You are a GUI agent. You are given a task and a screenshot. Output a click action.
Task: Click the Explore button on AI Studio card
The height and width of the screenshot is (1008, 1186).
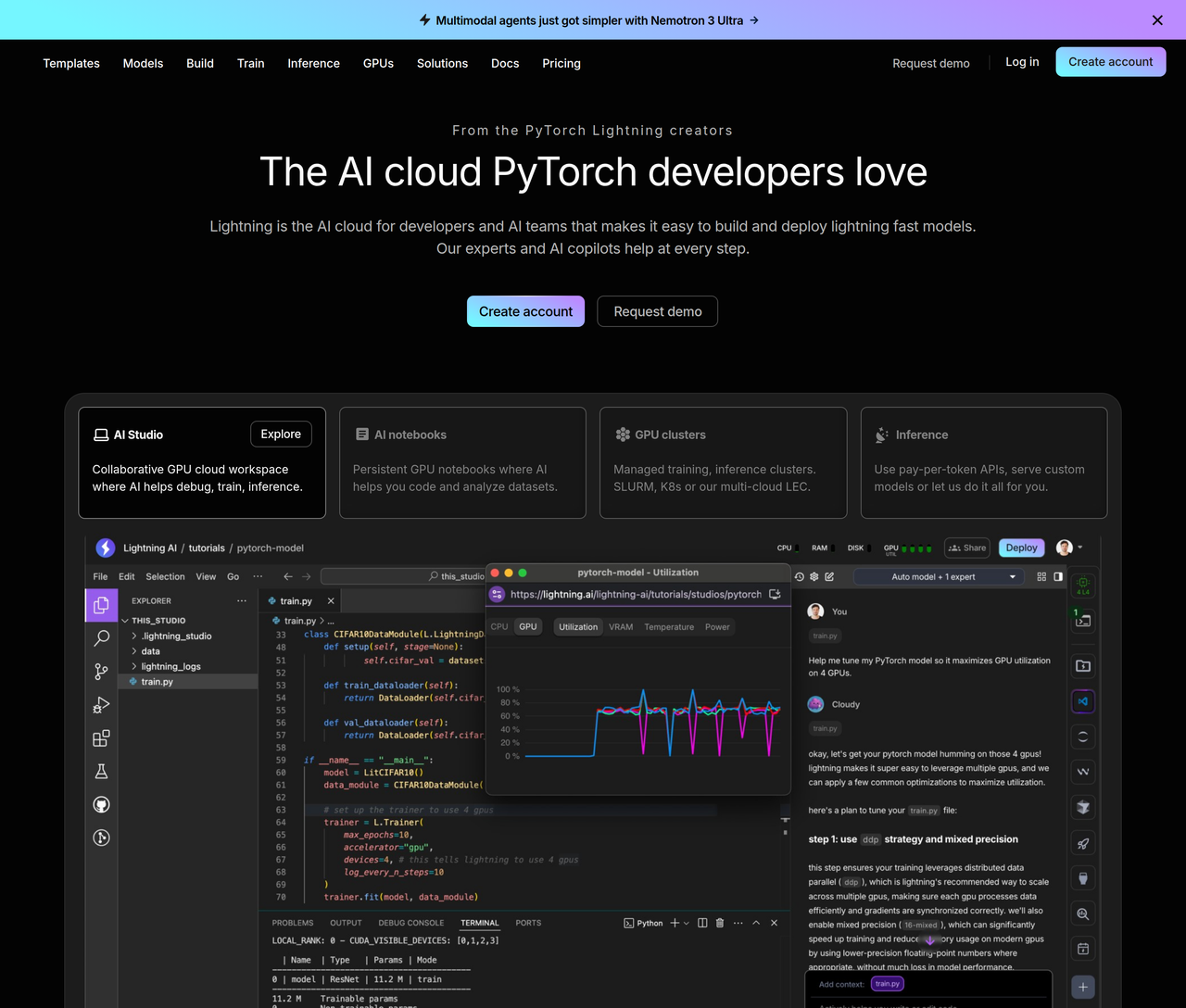click(x=281, y=434)
